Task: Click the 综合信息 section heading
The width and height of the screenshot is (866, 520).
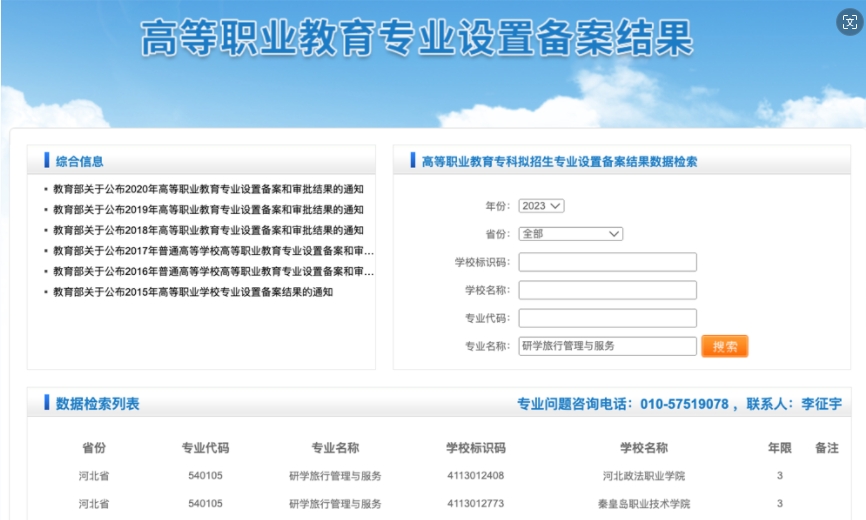Action: (x=80, y=162)
